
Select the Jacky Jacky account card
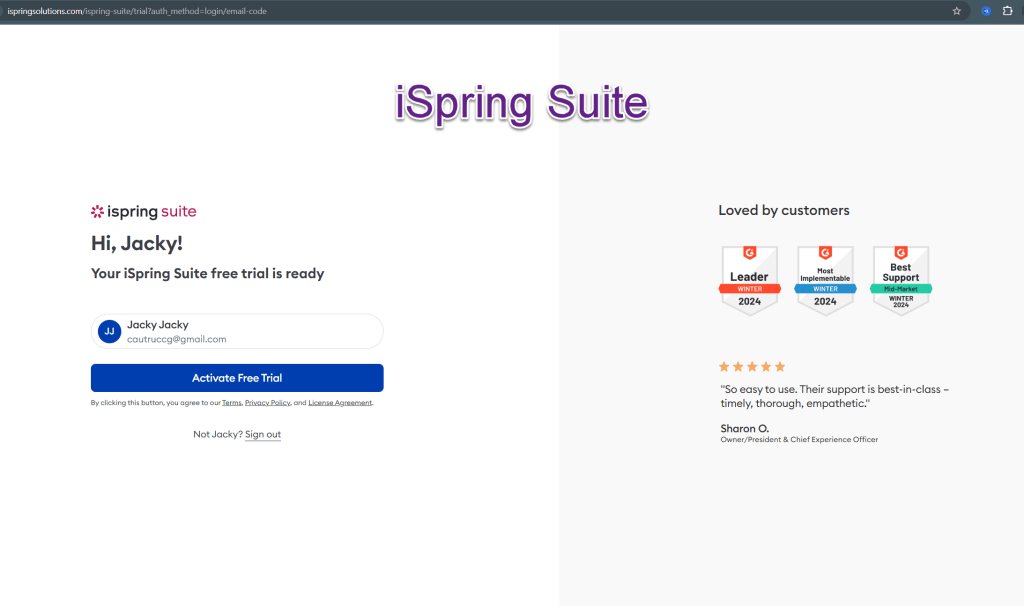(x=237, y=331)
